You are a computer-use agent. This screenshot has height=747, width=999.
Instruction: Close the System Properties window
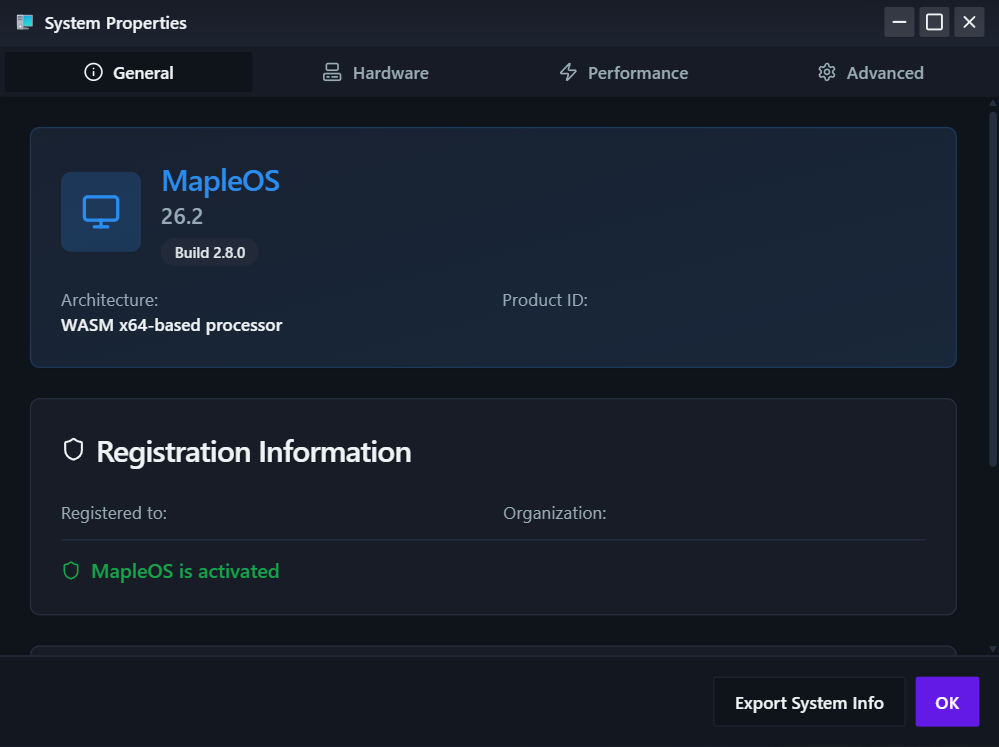[969, 22]
